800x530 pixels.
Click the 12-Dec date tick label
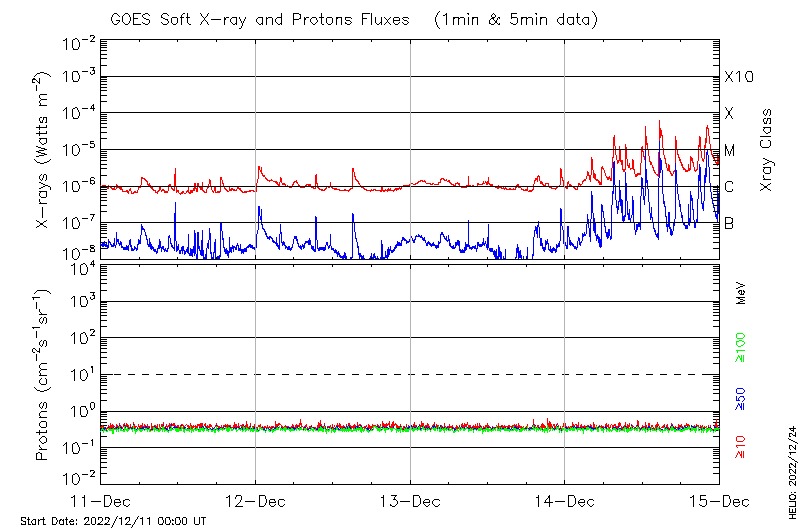pos(255,500)
